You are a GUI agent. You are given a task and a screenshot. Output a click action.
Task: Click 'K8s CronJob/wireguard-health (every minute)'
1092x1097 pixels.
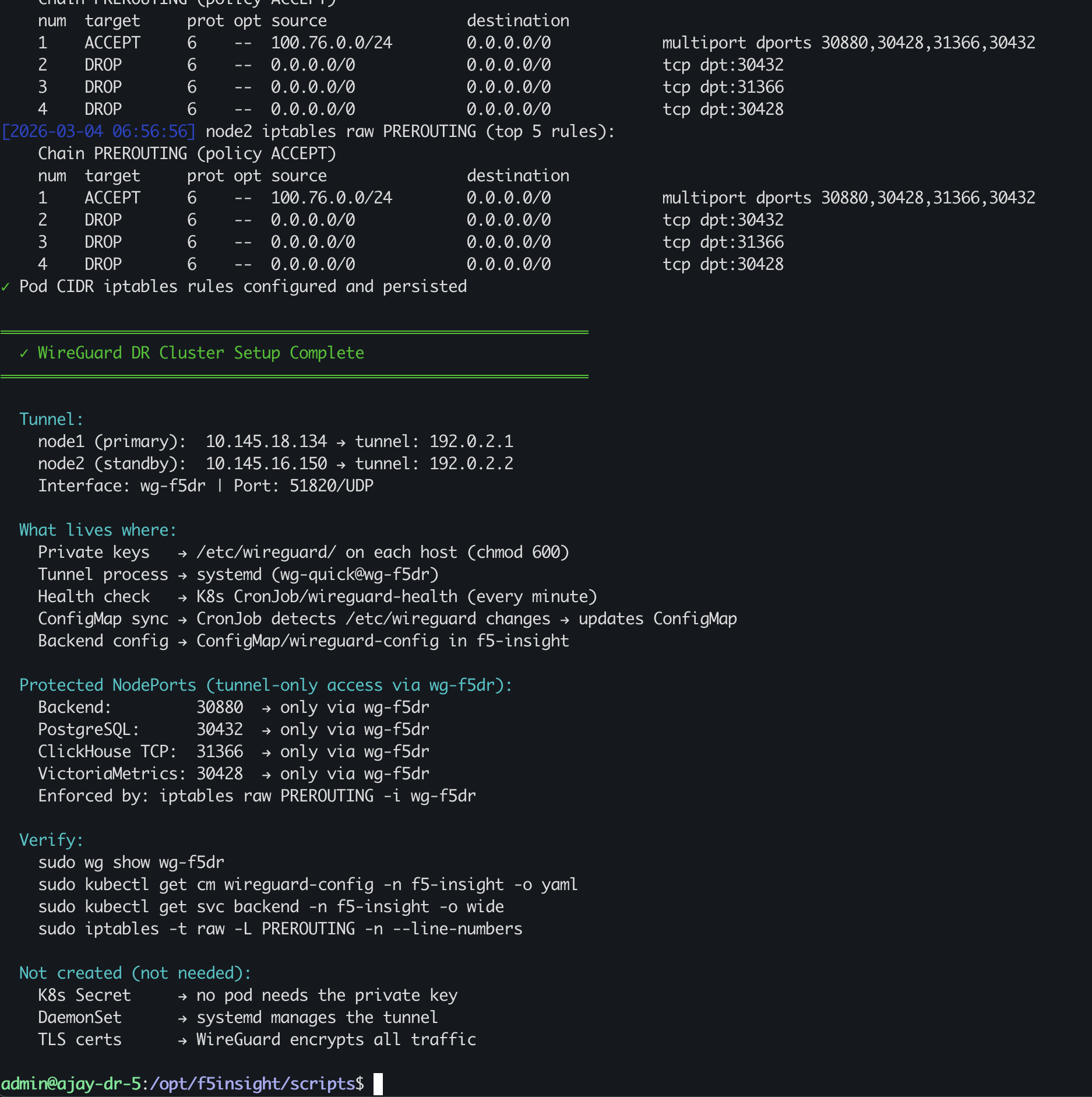(x=397, y=597)
